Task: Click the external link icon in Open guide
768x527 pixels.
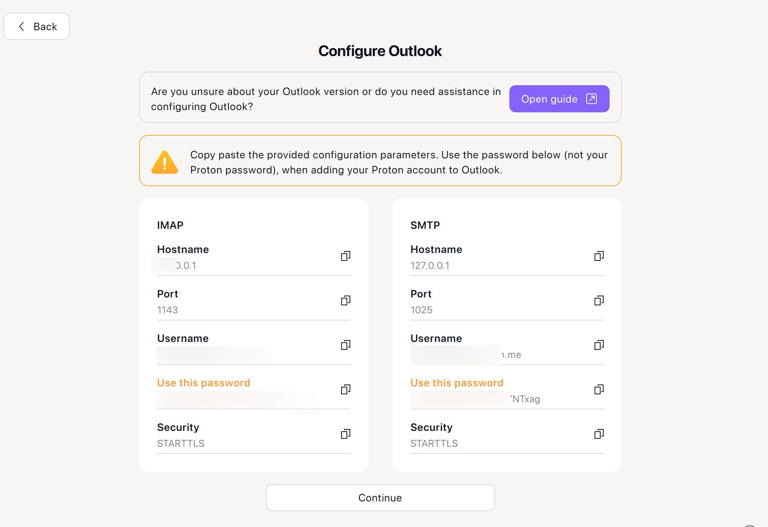Action: coord(591,99)
